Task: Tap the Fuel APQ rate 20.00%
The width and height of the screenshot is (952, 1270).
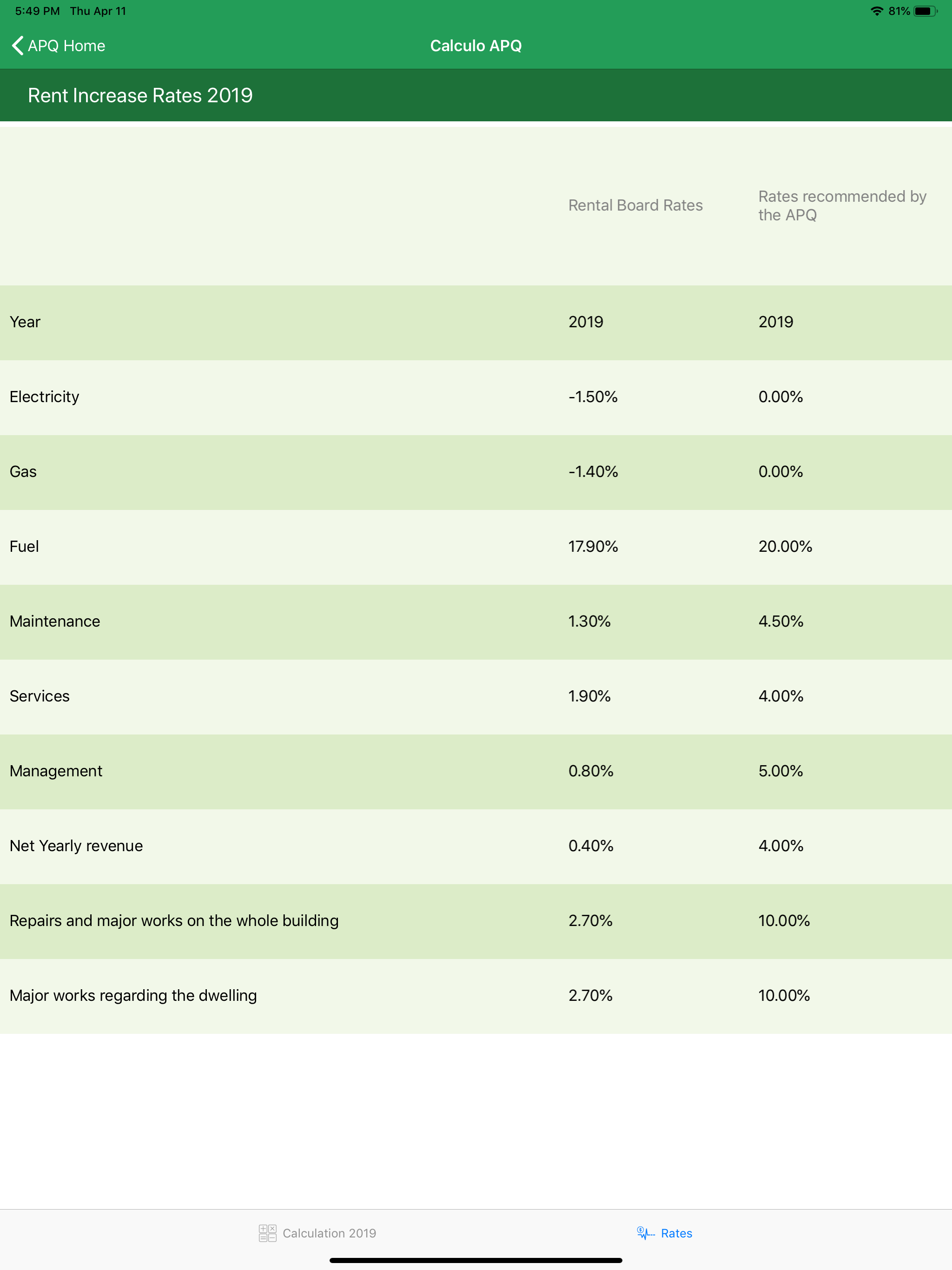Action: (x=785, y=546)
